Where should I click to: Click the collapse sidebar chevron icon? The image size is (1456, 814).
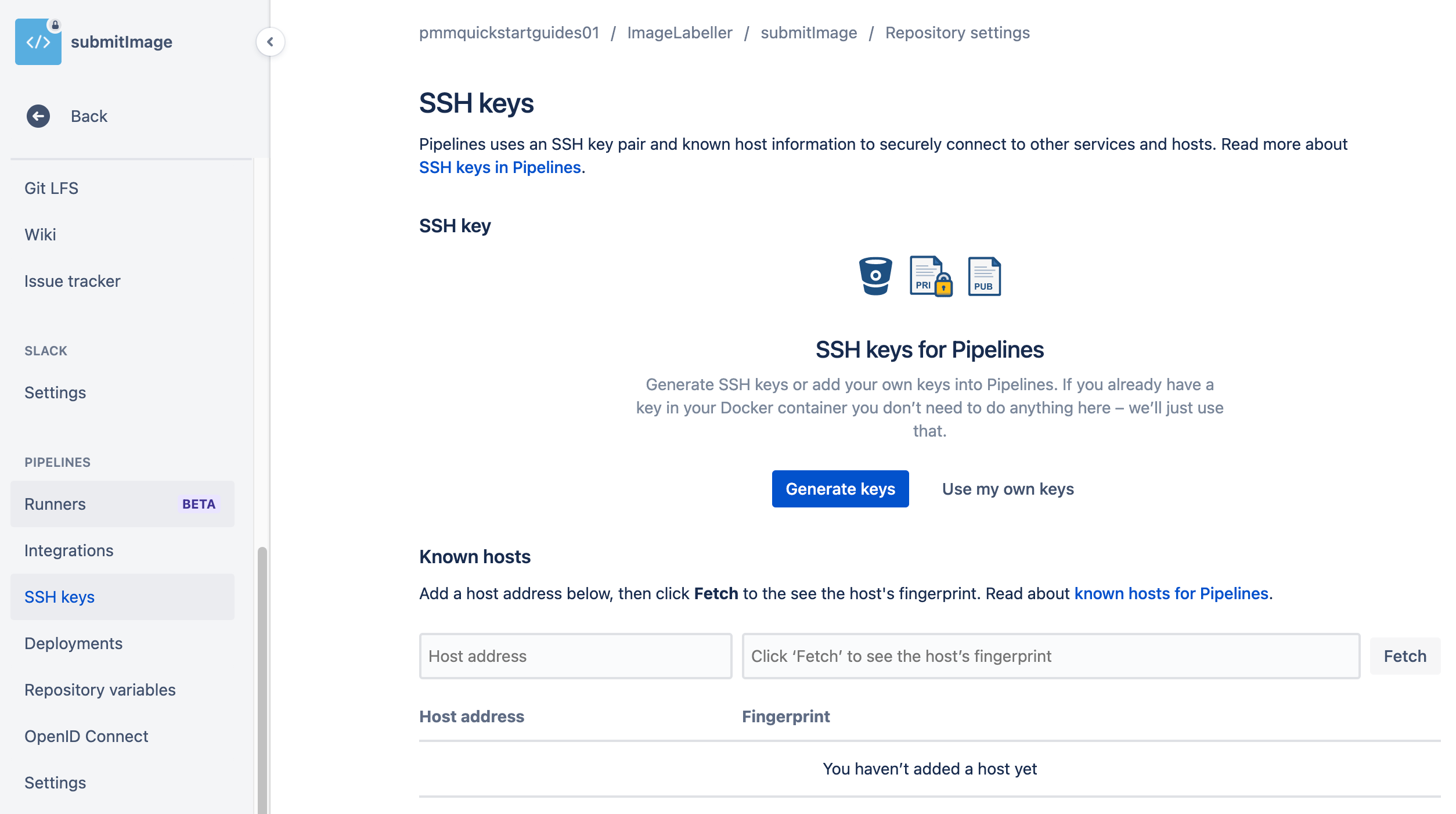(x=270, y=41)
